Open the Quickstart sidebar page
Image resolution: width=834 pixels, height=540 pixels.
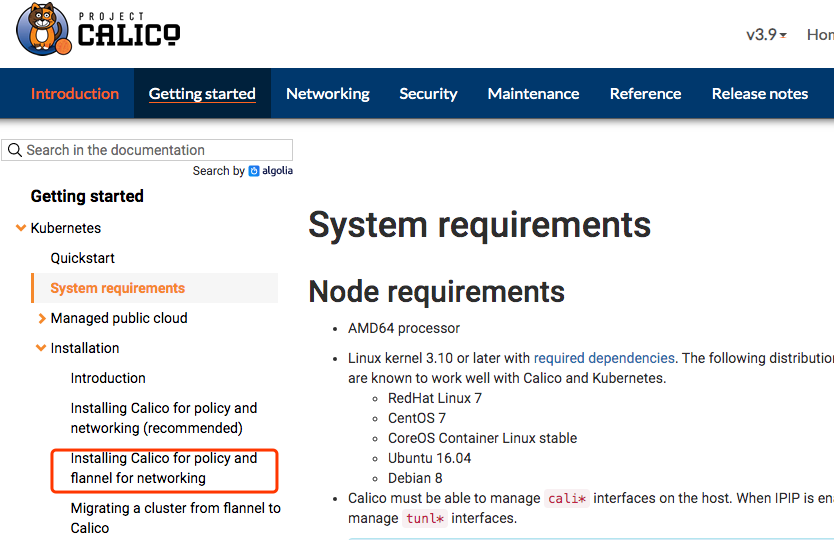[x=82, y=258]
